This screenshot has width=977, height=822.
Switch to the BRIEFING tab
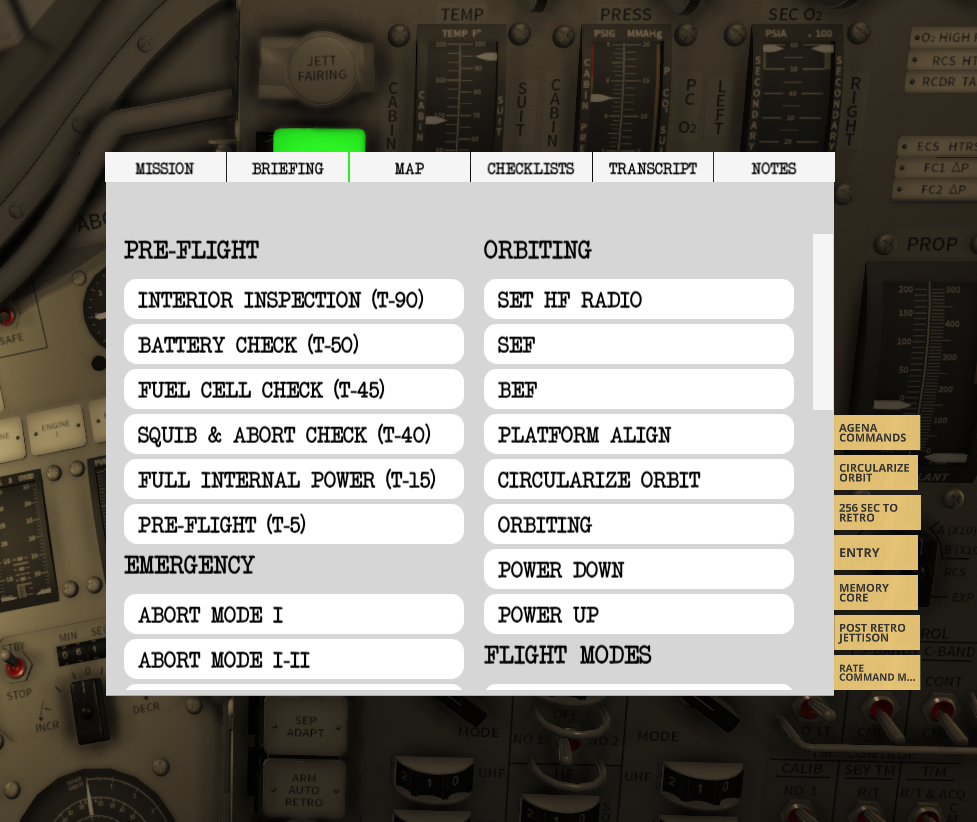pyautogui.click(x=287, y=168)
